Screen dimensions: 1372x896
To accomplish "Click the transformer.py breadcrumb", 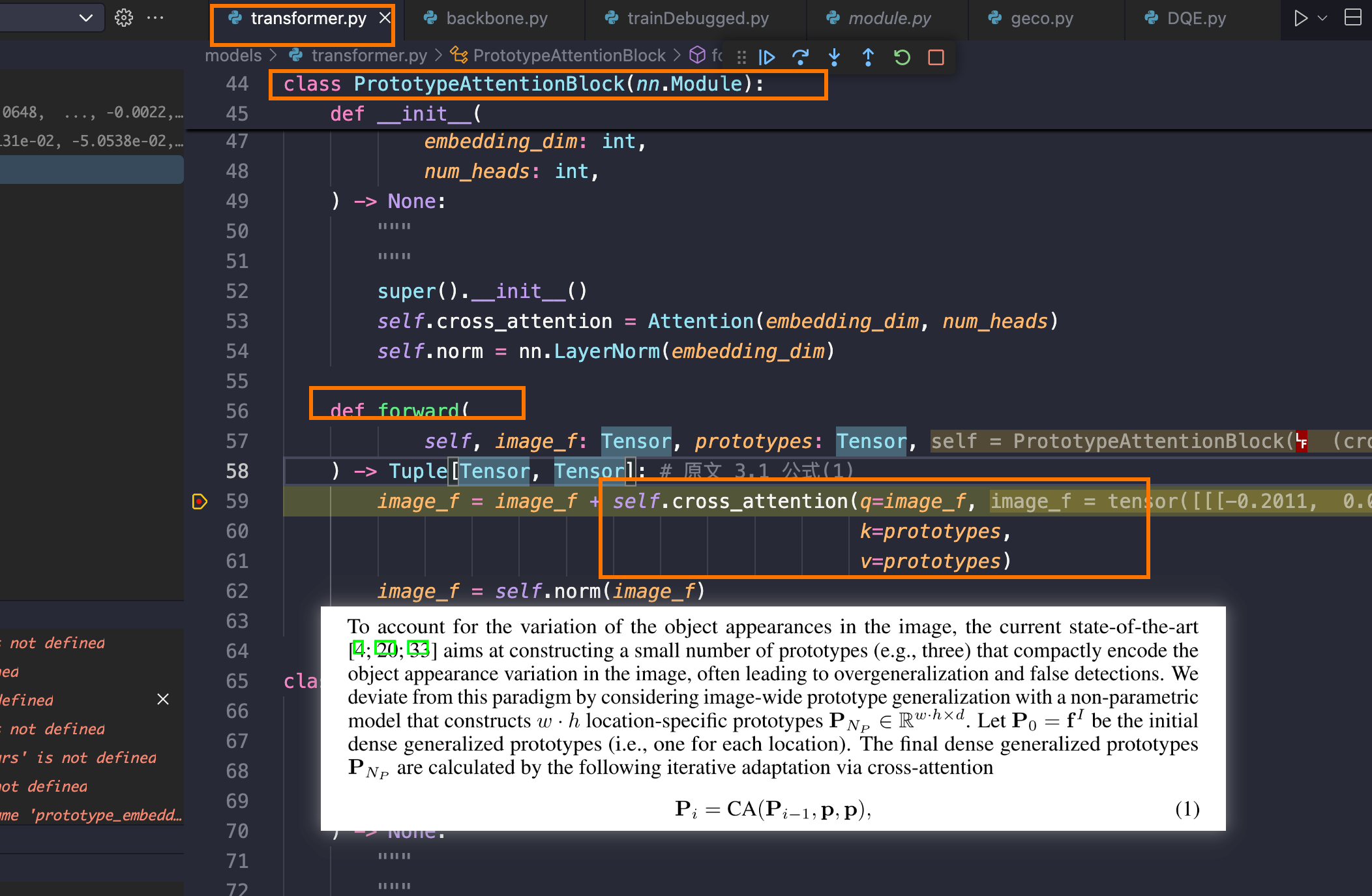I will point(369,55).
